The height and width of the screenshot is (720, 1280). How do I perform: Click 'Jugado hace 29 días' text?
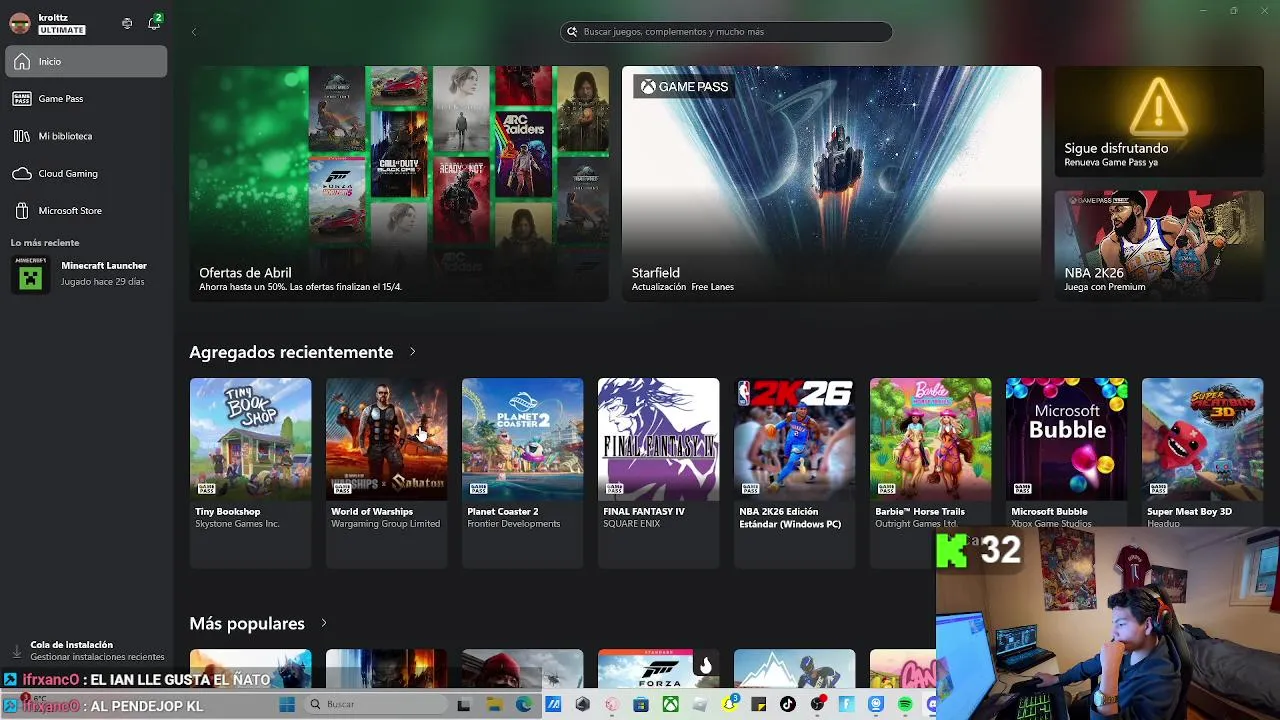pyautogui.click(x=103, y=282)
